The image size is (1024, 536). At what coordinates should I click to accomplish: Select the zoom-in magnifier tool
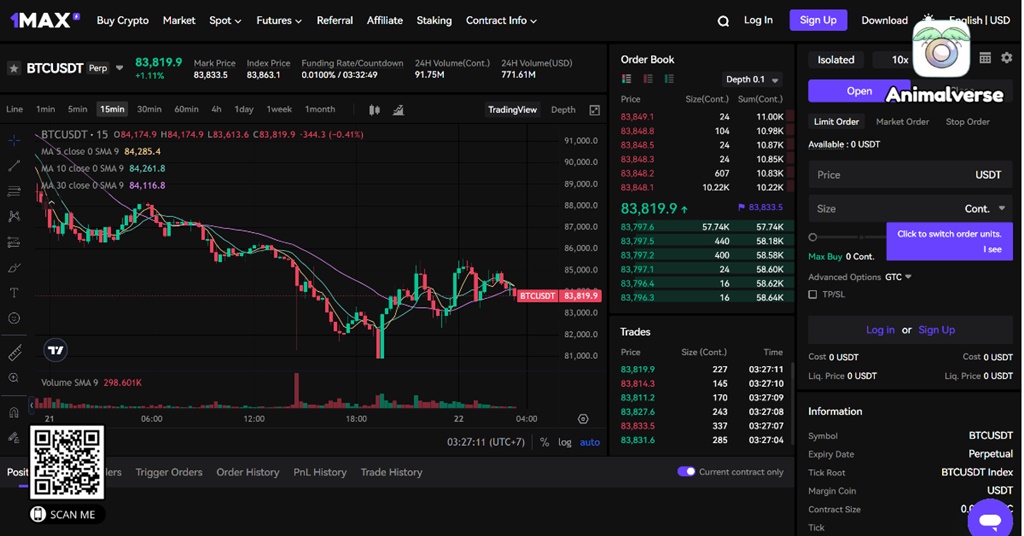tap(14, 378)
